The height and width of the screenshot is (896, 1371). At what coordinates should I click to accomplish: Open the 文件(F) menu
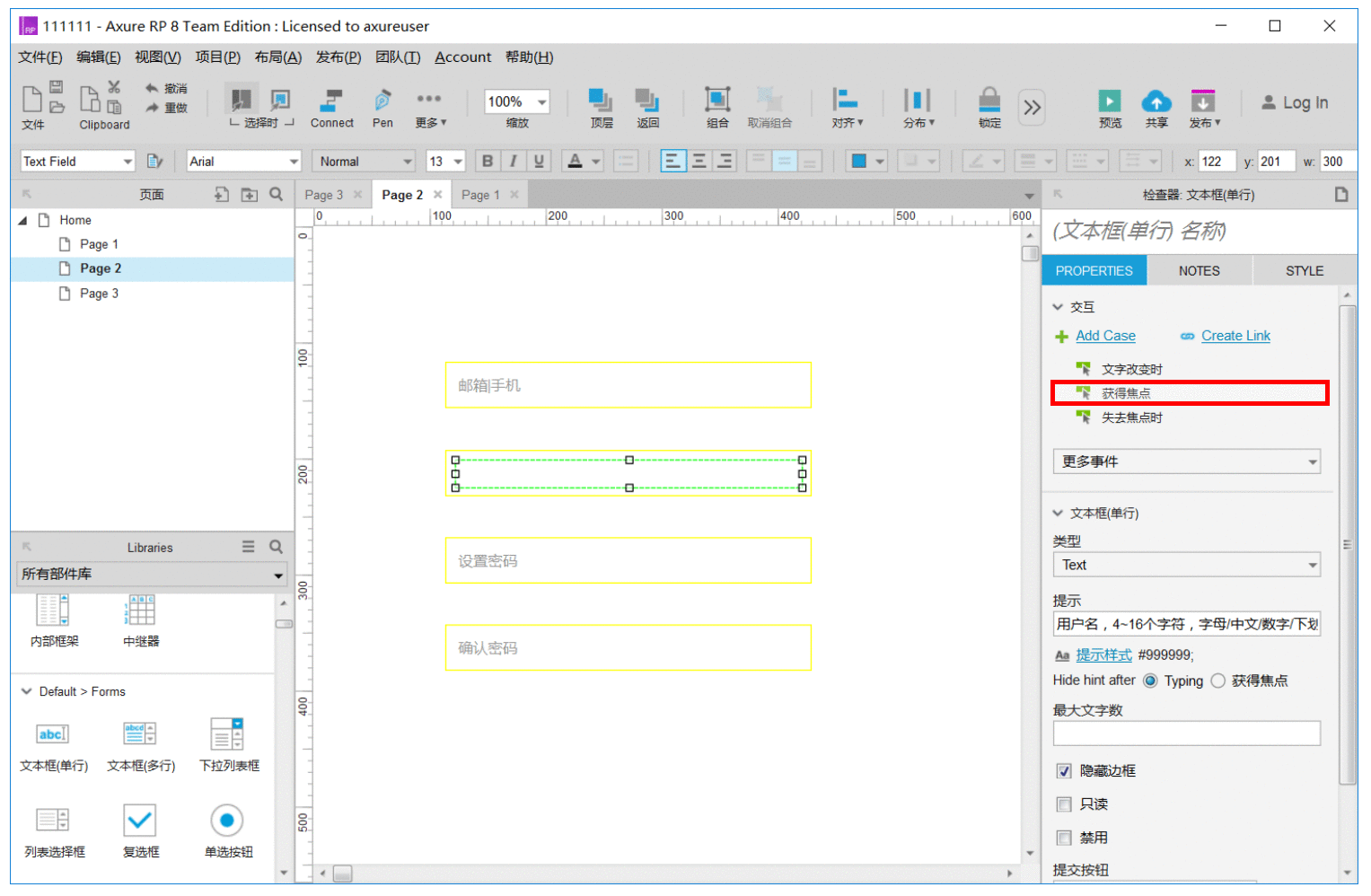[x=40, y=57]
